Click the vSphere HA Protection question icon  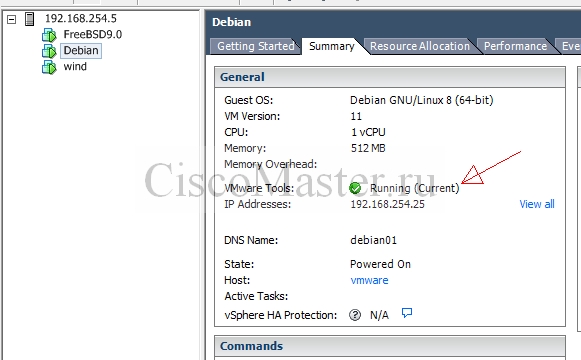(x=355, y=315)
